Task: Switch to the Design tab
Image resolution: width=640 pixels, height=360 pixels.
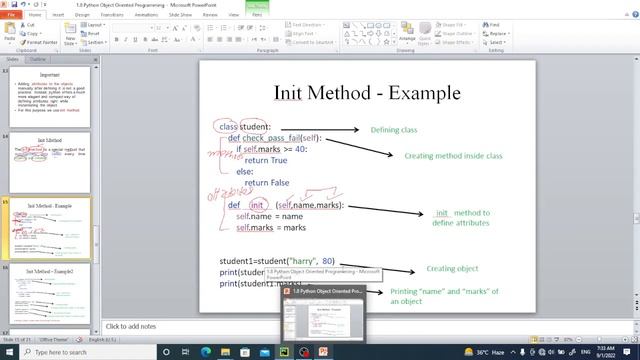Action: click(82, 15)
